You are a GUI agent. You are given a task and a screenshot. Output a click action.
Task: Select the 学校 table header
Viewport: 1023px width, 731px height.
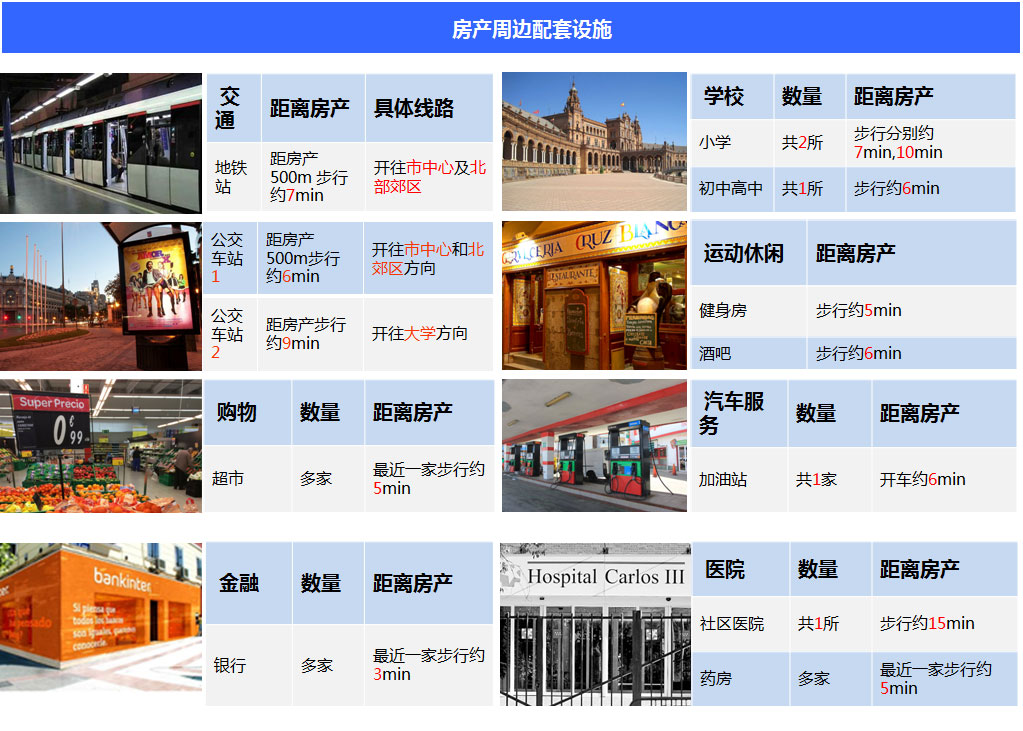730,97
